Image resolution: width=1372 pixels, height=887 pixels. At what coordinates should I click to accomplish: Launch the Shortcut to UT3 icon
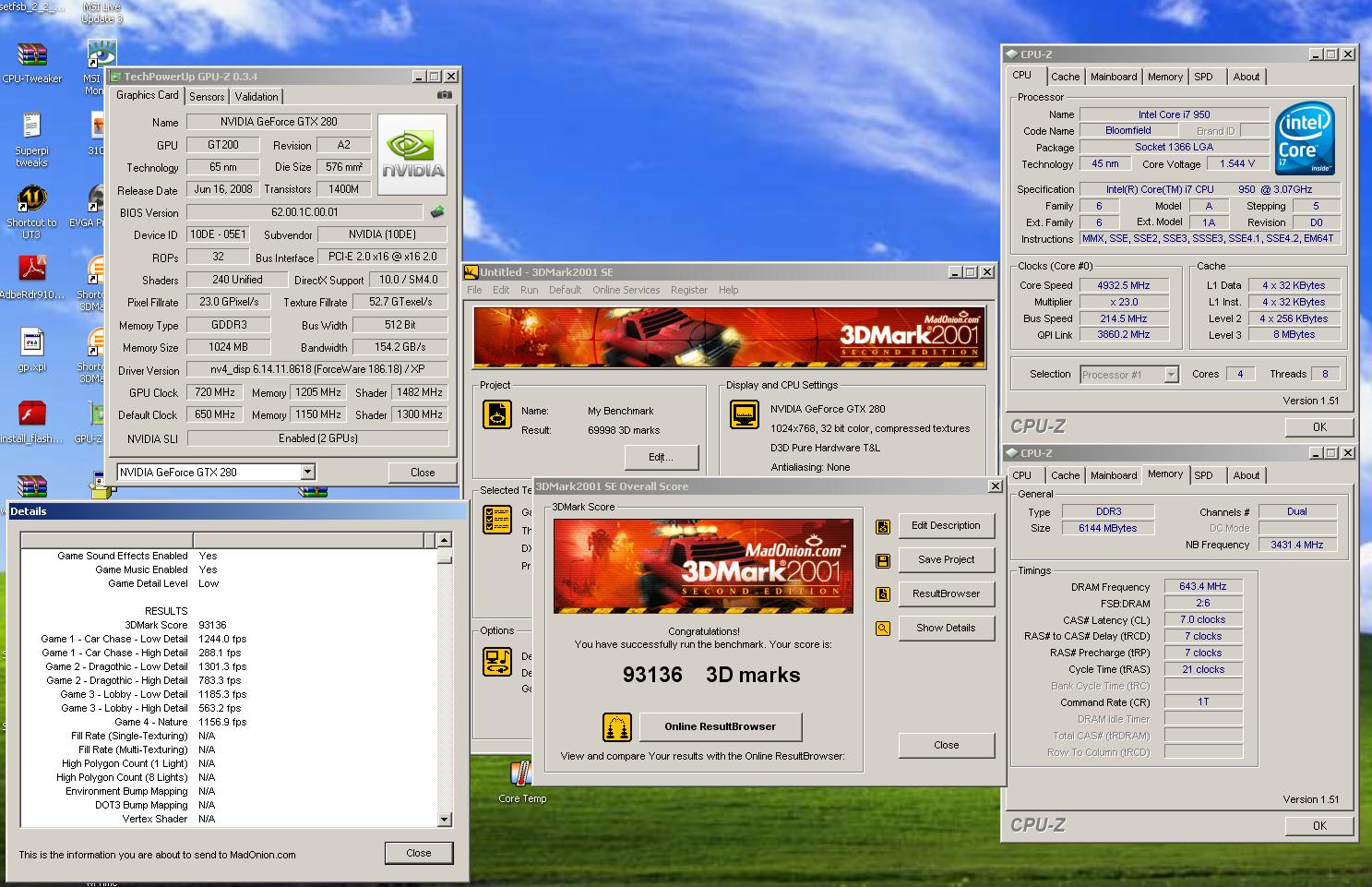pyautogui.click(x=31, y=198)
